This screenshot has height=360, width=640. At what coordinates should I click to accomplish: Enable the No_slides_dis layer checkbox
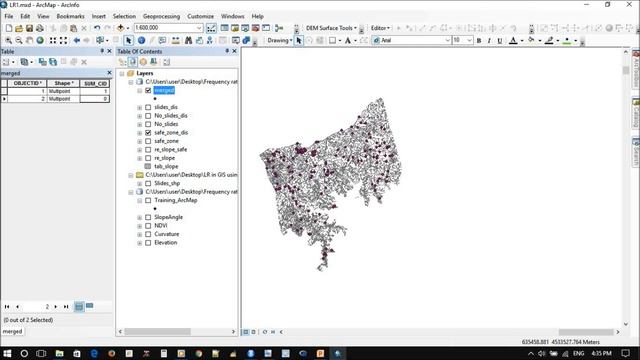pos(148,116)
